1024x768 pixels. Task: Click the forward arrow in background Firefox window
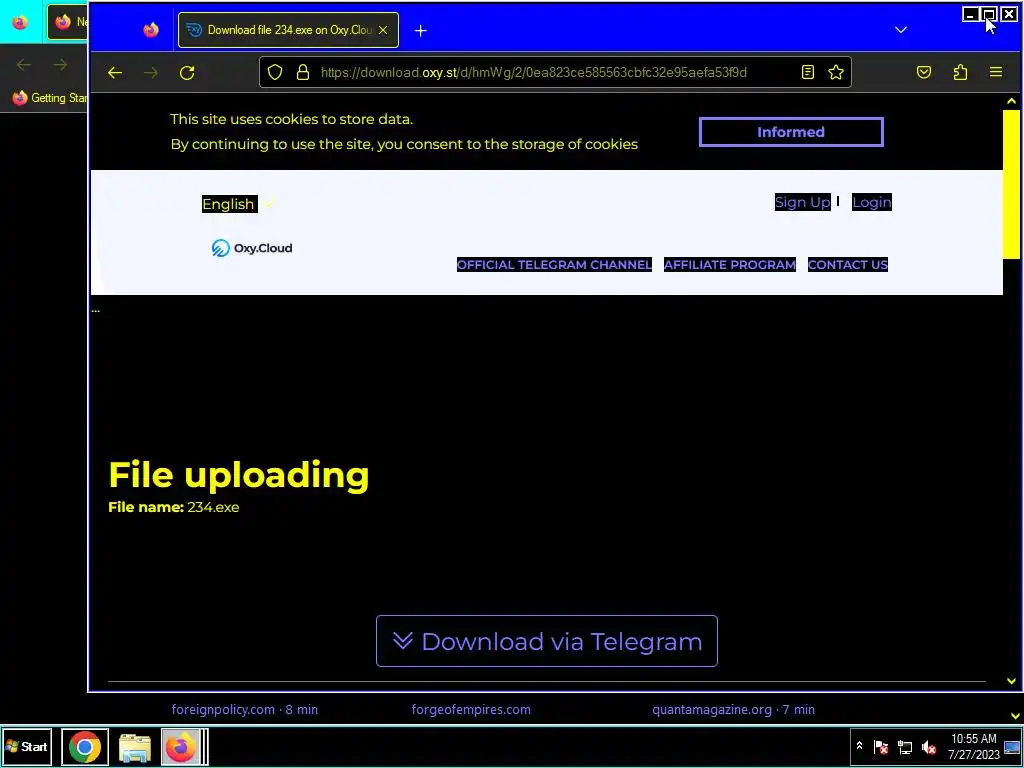[60, 65]
